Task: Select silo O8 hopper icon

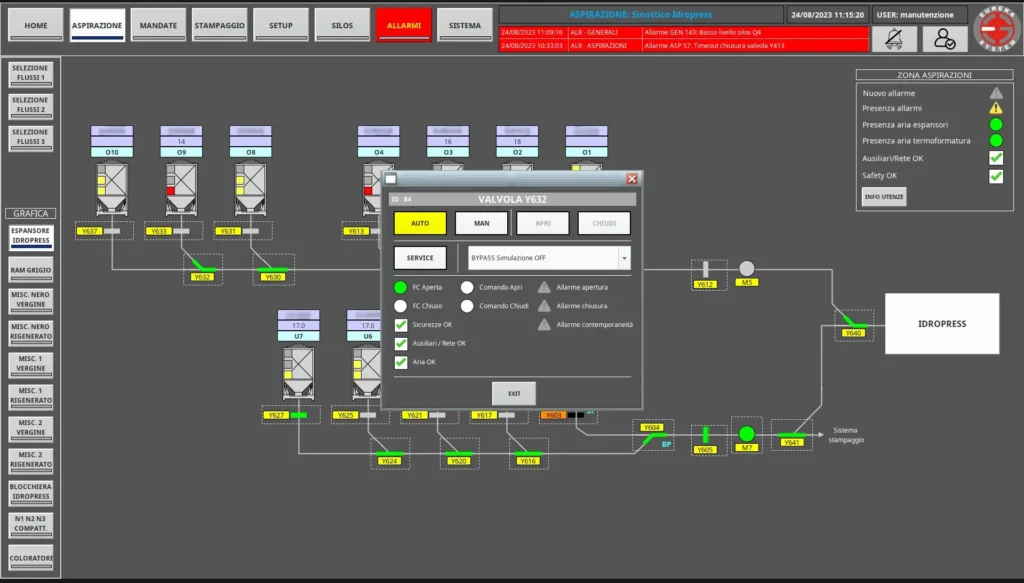Action: (250, 189)
